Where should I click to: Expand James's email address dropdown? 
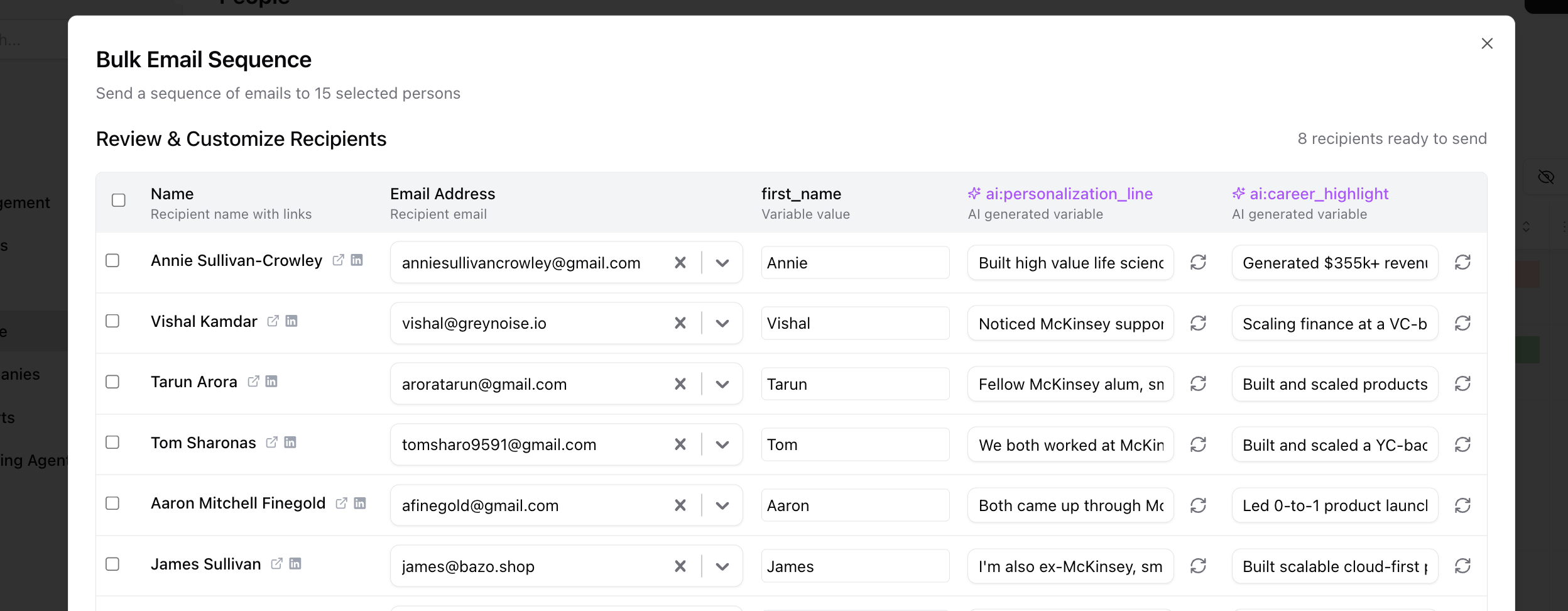pyautogui.click(x=722, y=566)
